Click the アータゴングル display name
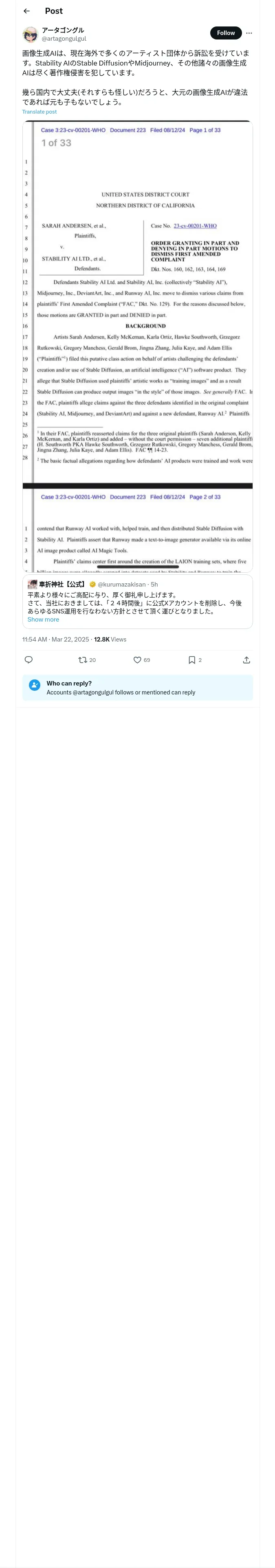 [63, 30]
